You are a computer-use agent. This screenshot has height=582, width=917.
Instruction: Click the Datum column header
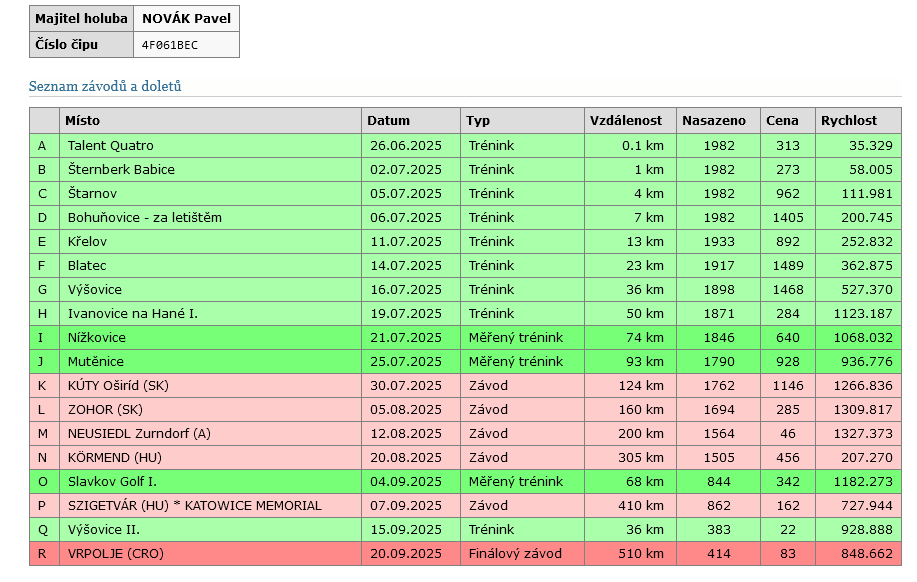388,121
